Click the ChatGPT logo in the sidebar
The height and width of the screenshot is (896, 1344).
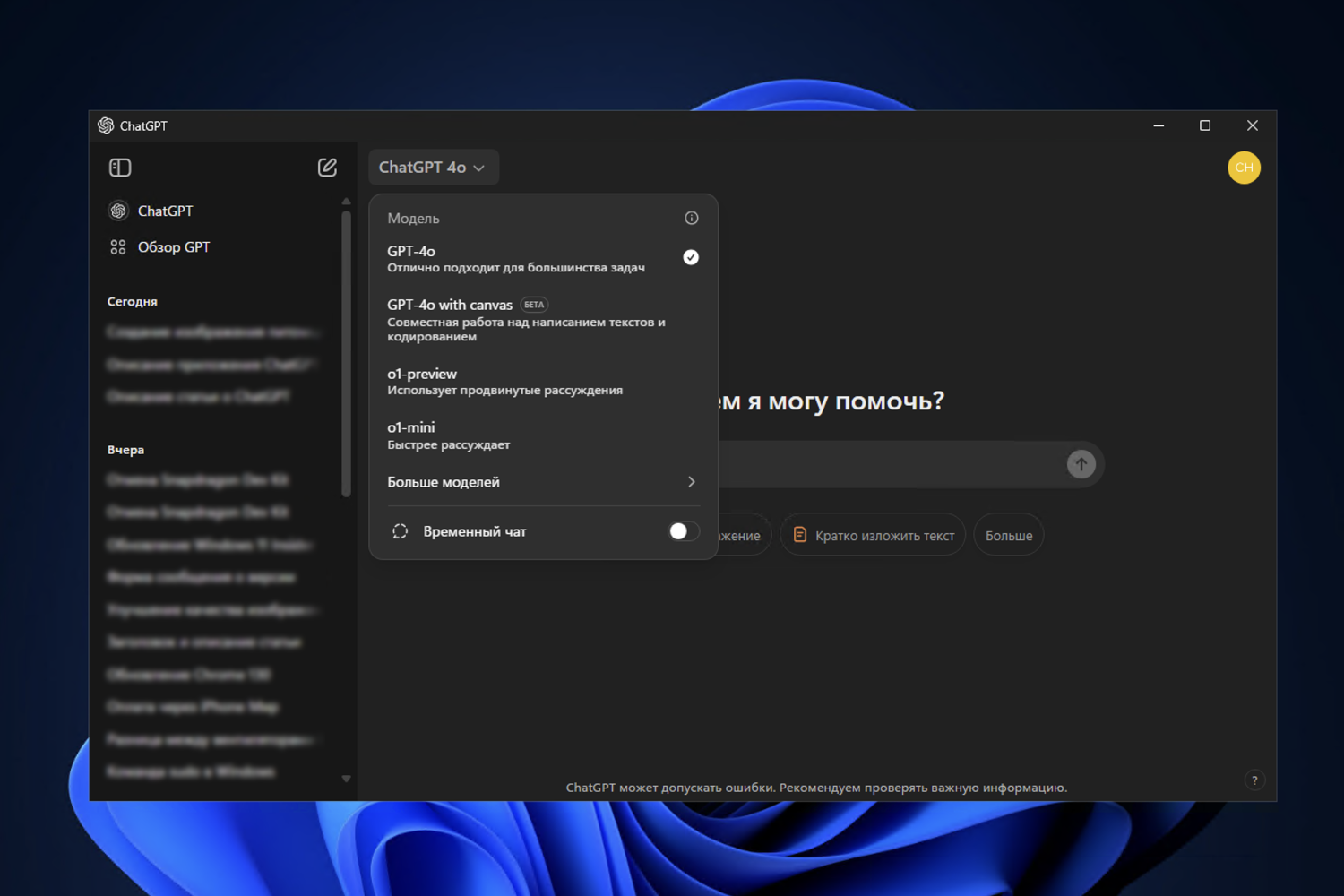118,211
